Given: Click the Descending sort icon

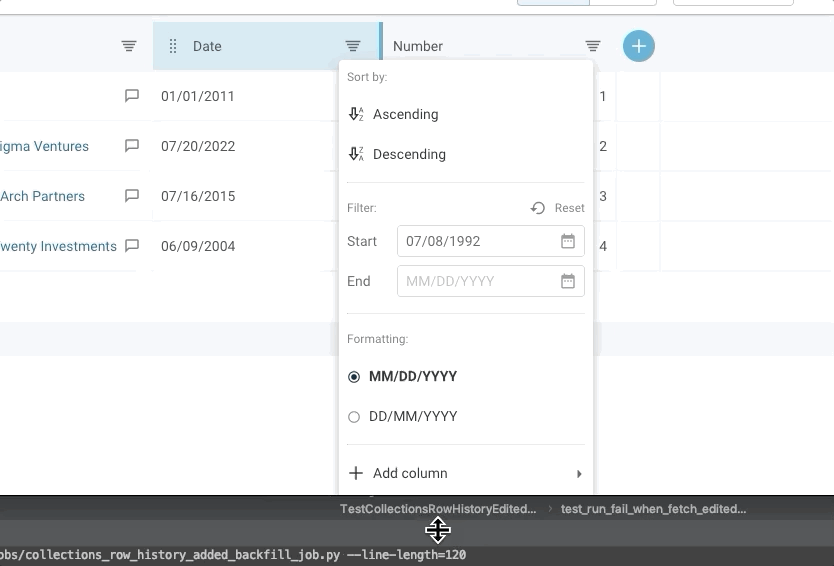Looking at the screenshot, I should 356,154.
